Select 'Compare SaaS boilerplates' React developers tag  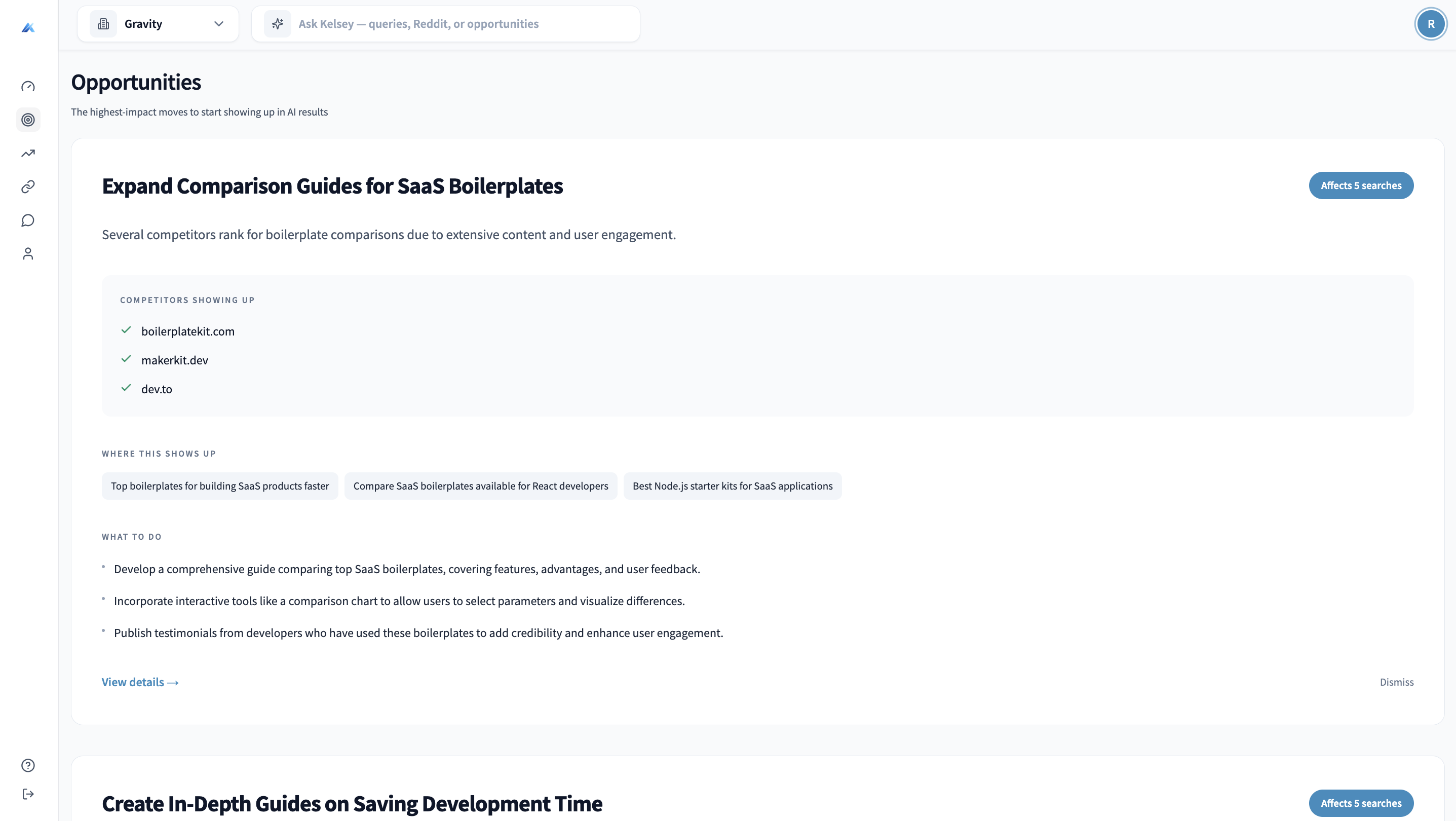point(480,486)
